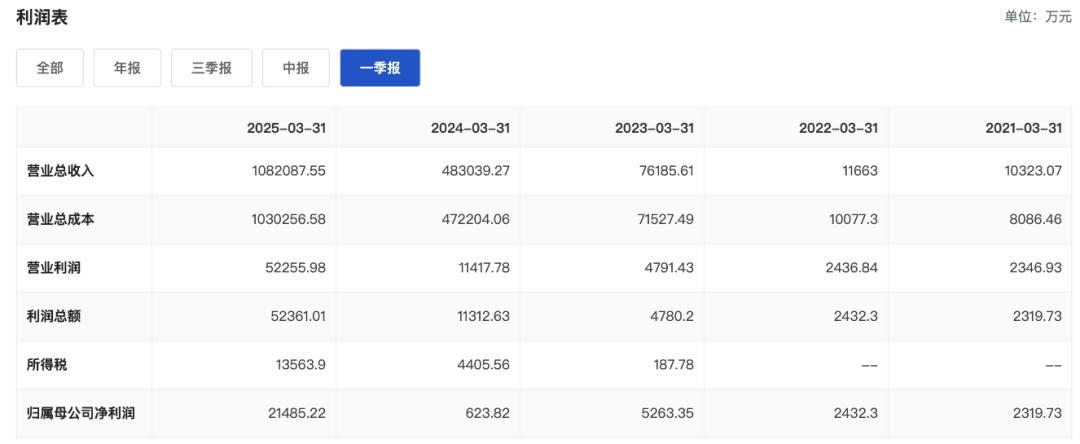Open the 三季报 tab

pyautogui.click(x=211, y=68)
